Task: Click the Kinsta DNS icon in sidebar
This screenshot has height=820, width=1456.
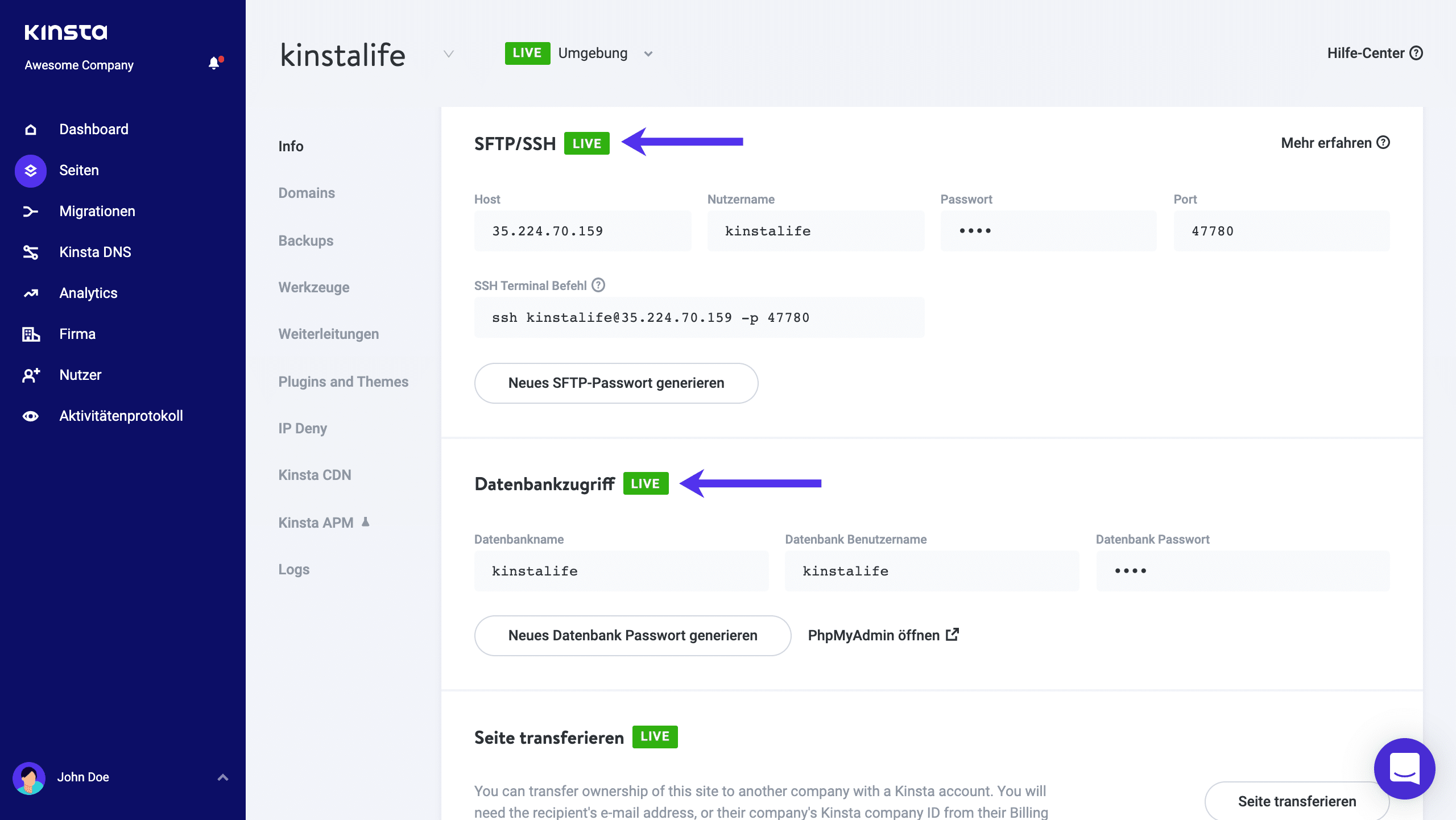Action: click(29, 252)
